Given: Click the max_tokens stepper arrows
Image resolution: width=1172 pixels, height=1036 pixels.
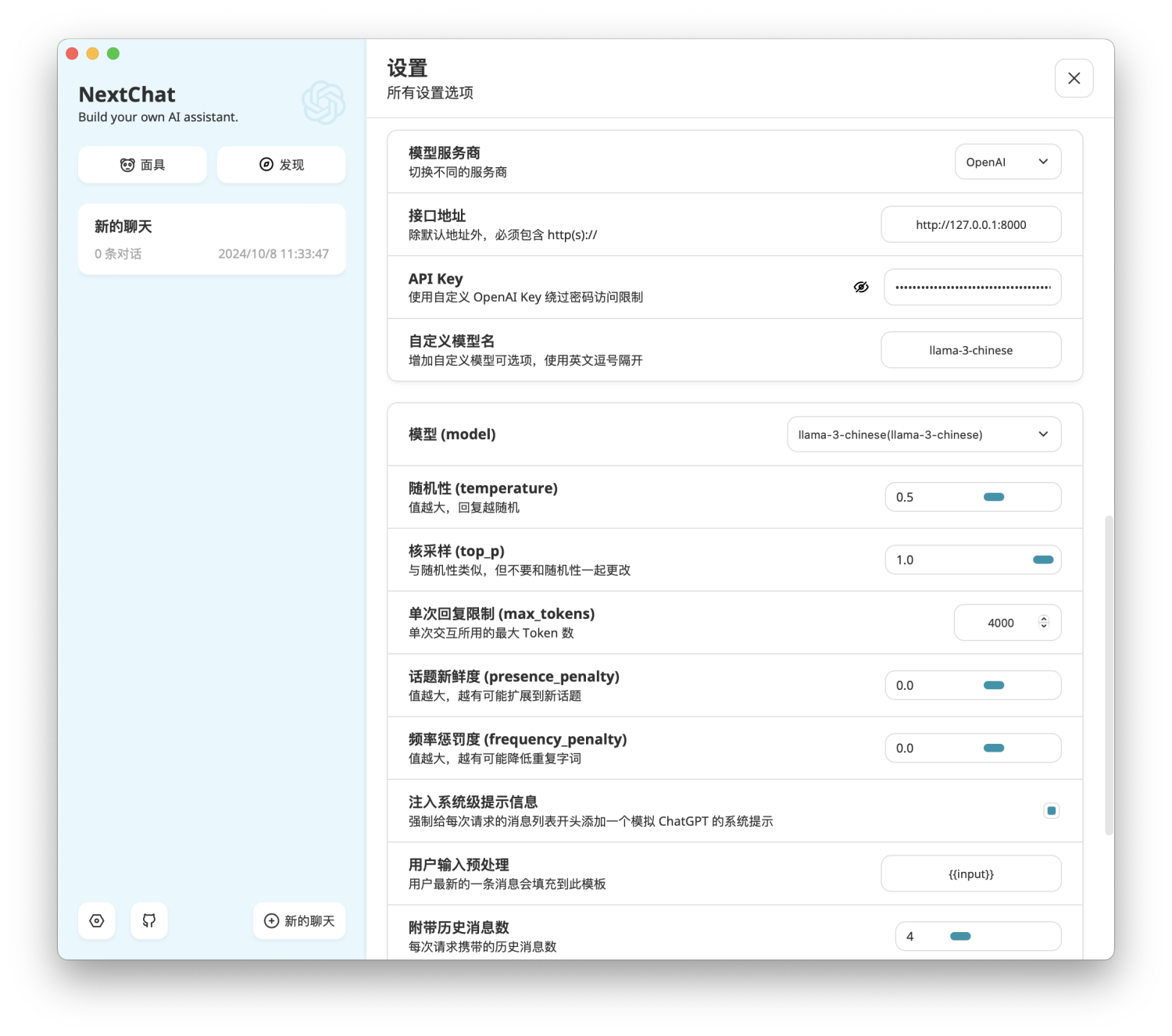Looking at the screenshot, I should 1043,623.
